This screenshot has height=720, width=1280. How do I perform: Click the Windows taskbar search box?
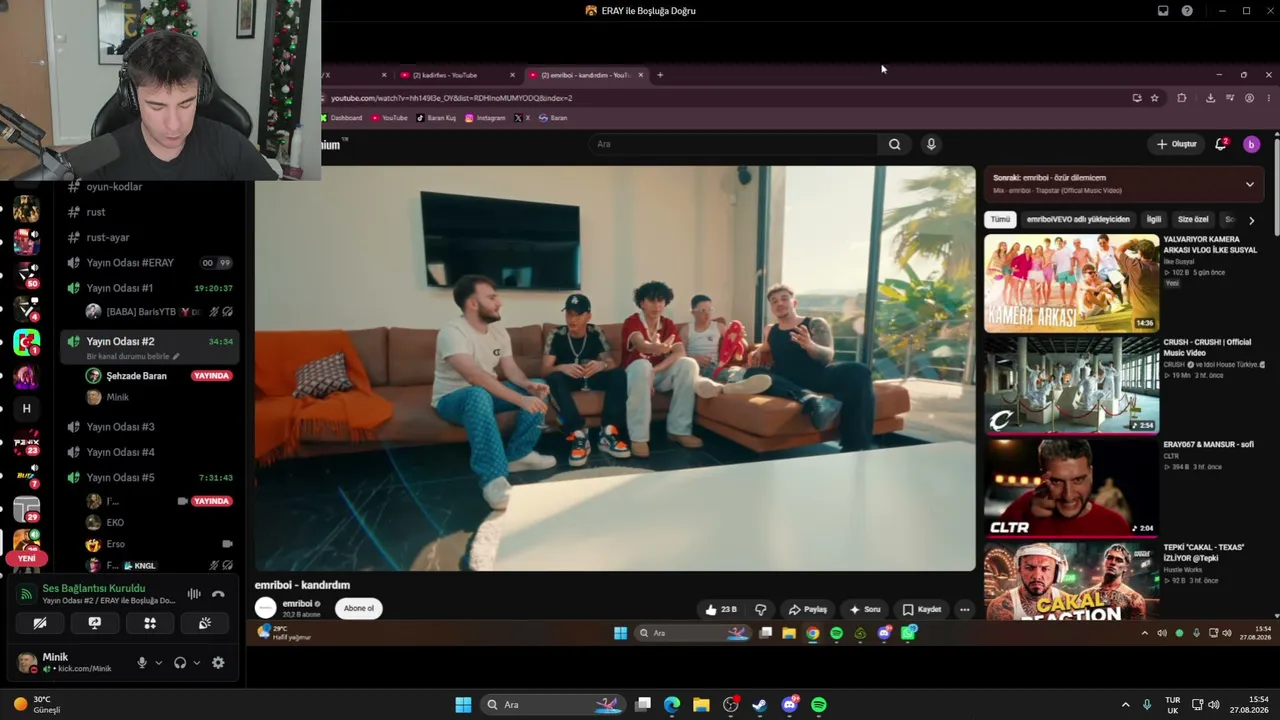(x=555, y=705)
